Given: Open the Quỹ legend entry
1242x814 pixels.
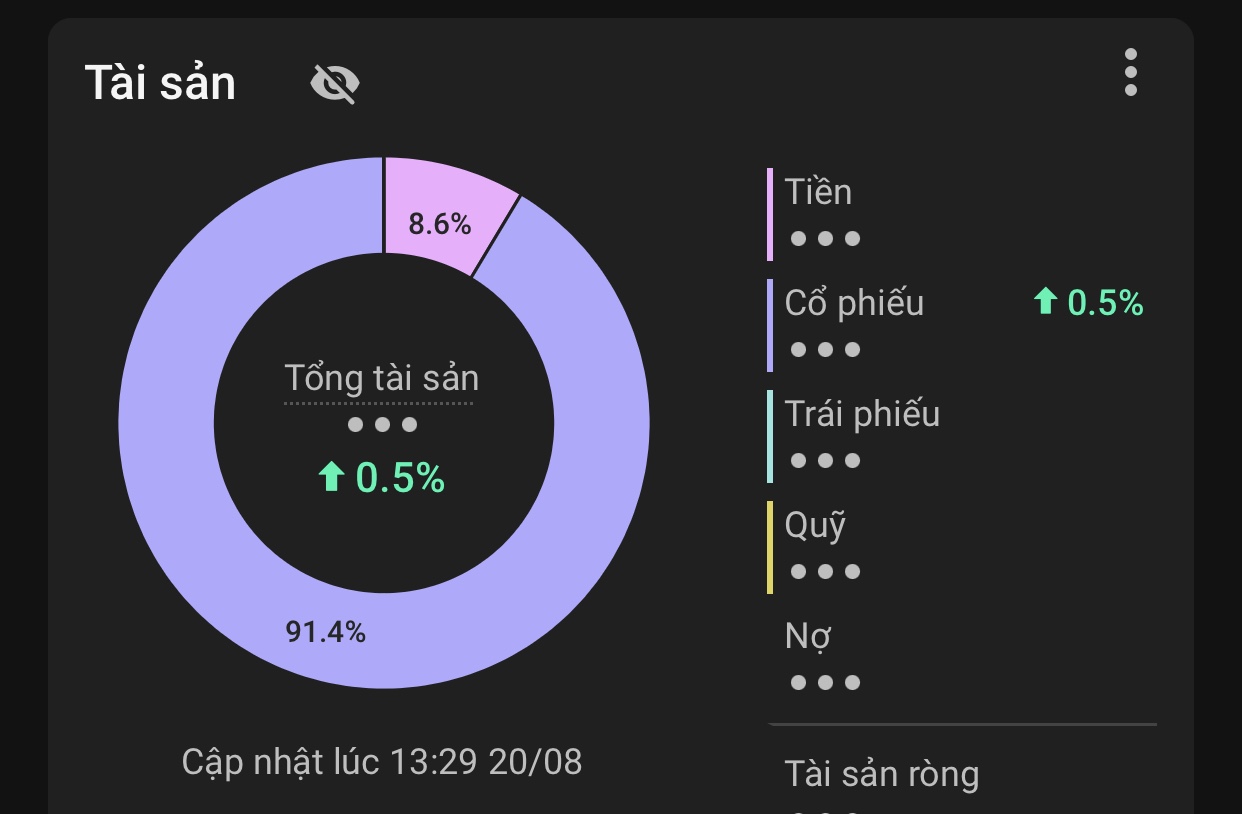Looking at the screenshot, I should pos(960,546).
